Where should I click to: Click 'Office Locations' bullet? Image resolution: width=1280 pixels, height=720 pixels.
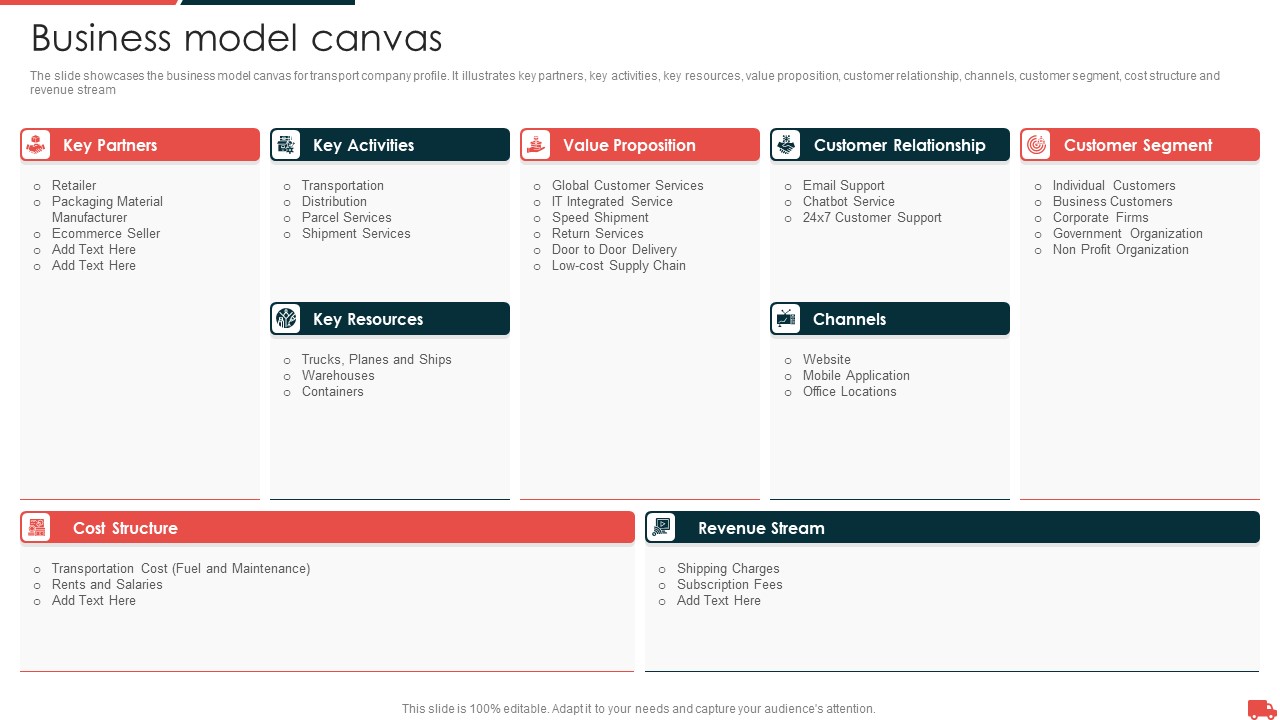(850, 392)
